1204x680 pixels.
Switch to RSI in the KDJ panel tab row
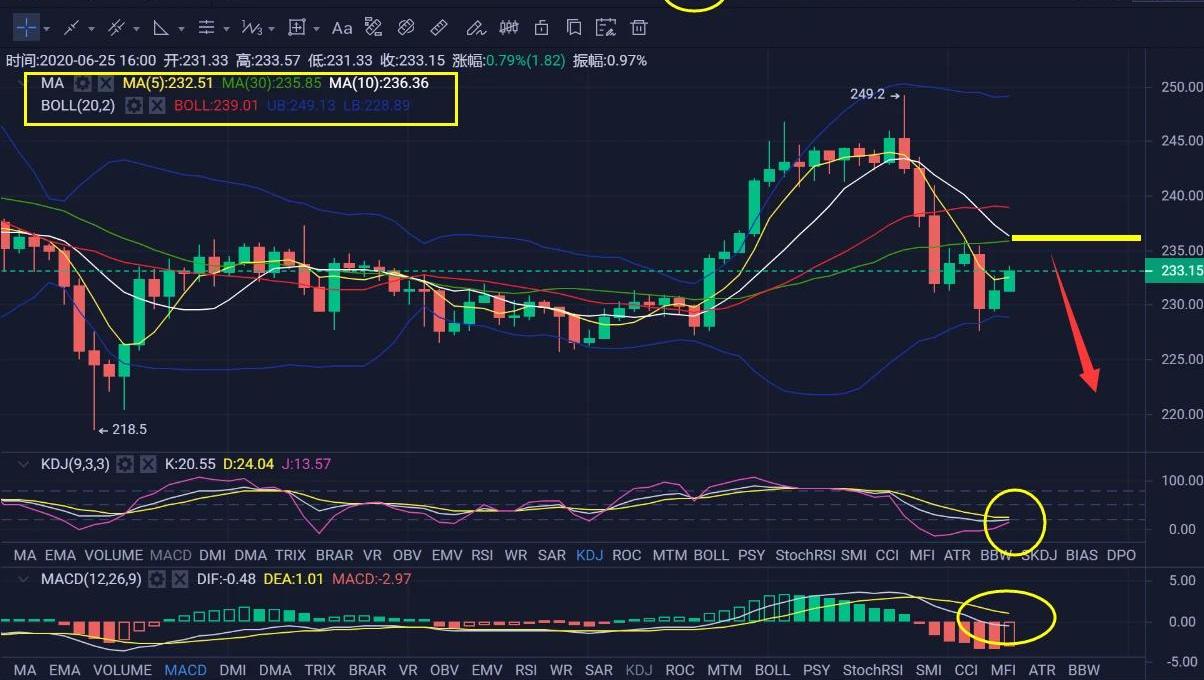click(x=482, y=555)
